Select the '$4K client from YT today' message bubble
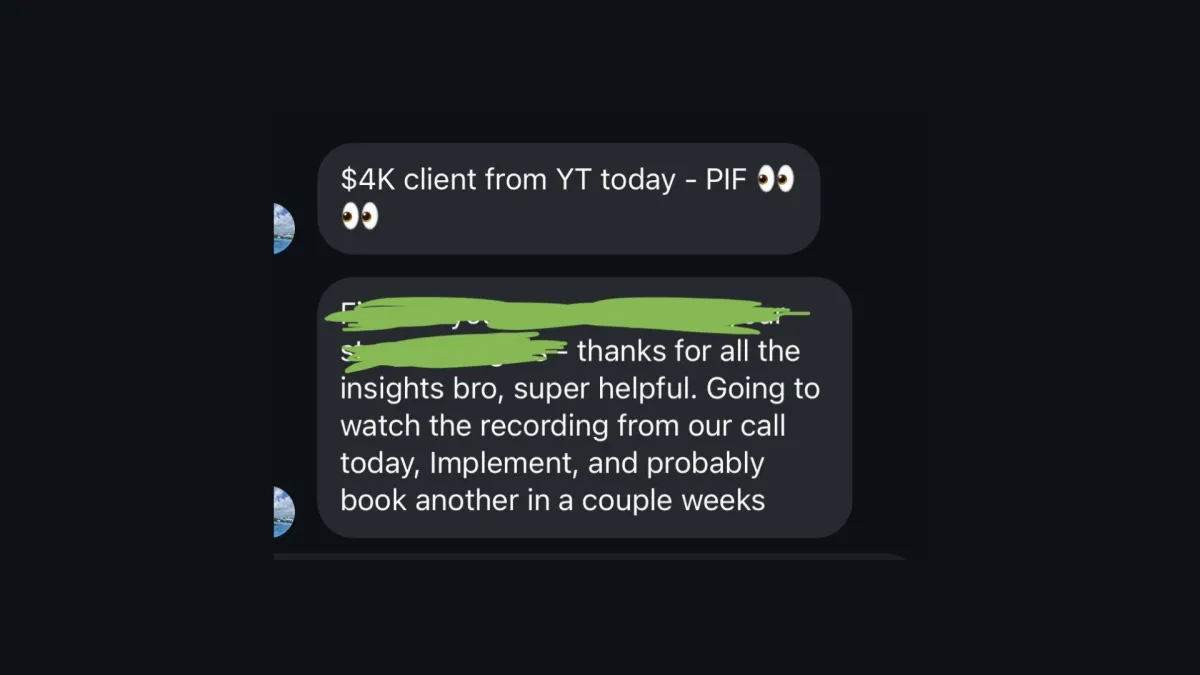 coord(568,198)
